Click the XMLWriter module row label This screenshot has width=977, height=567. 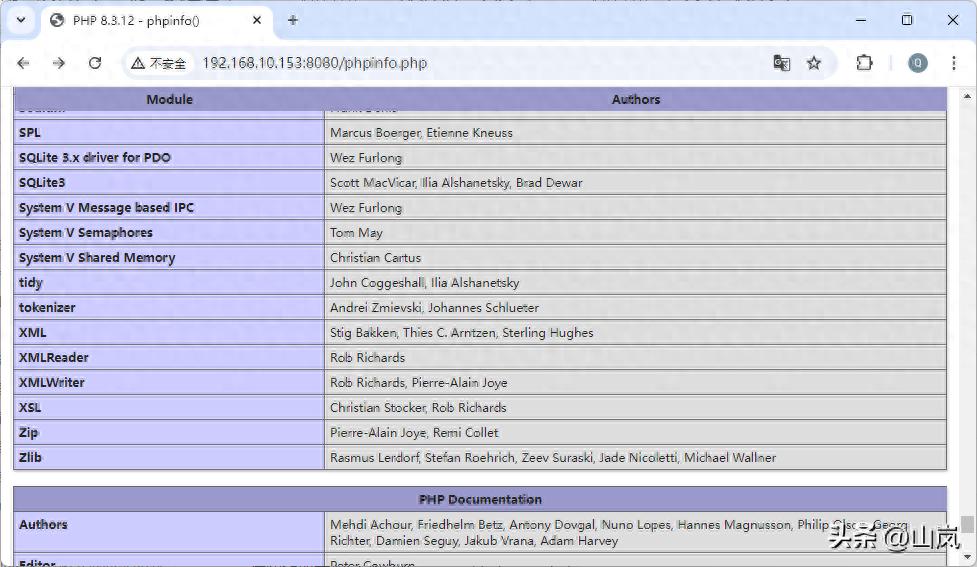tap(52, 383)
